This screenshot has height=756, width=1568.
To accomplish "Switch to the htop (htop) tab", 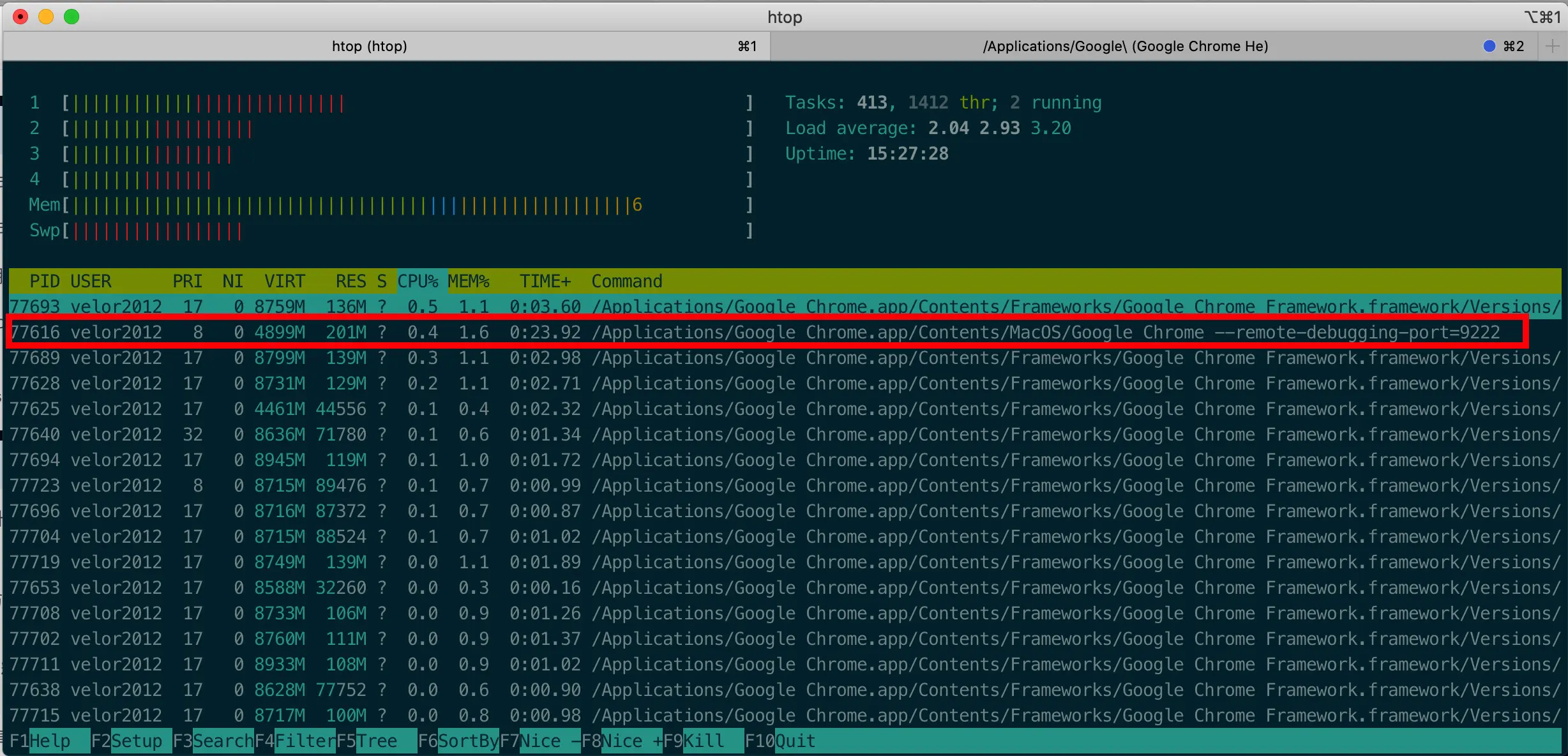I will [x=369, y=46].
